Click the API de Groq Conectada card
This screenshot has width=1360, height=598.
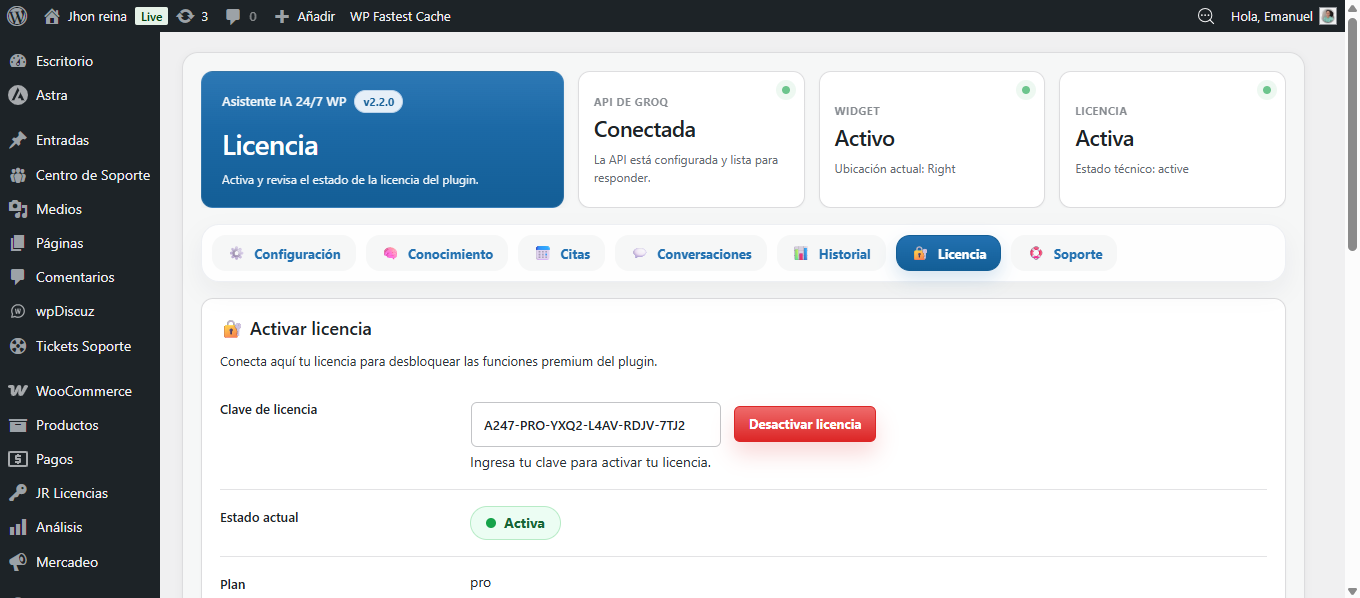(x=691, y=139)
